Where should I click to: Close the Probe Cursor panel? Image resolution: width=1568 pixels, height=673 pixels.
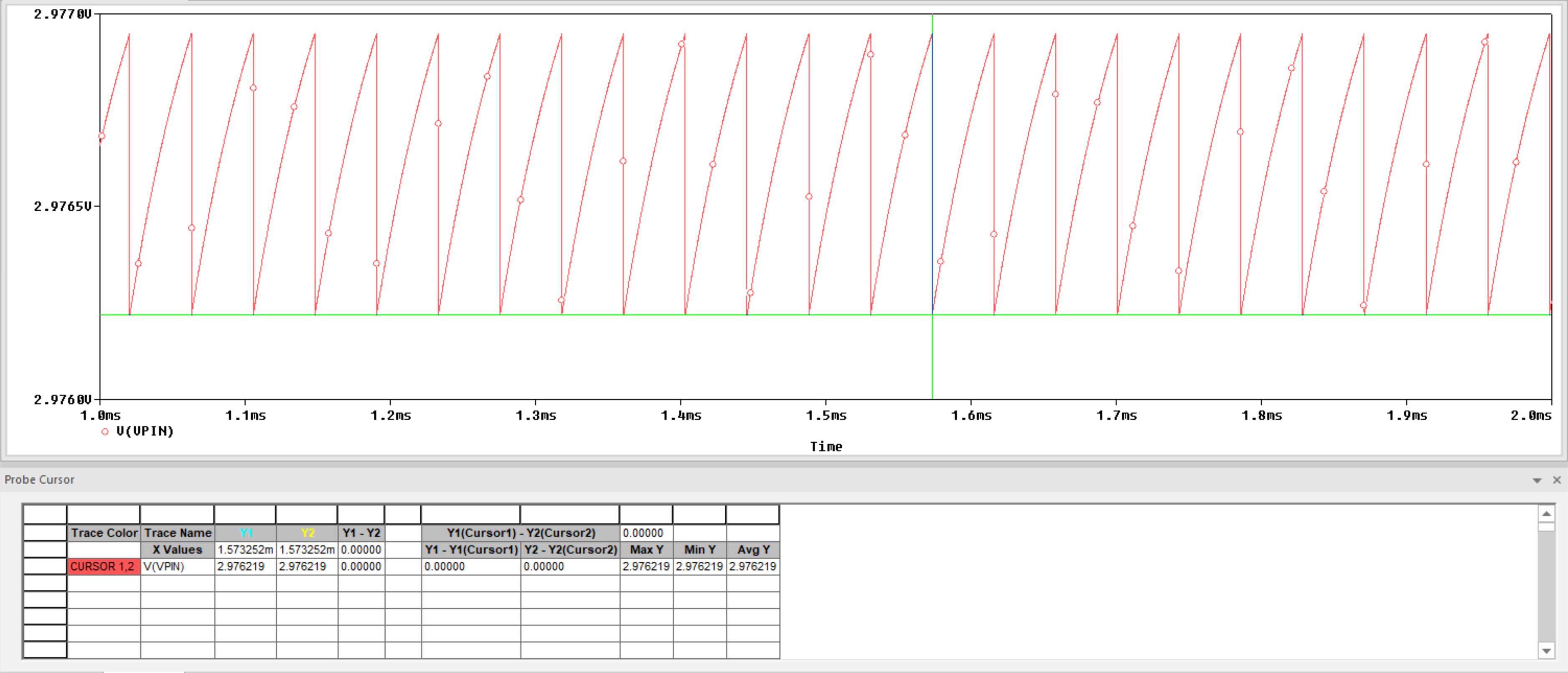point(1556,480)
